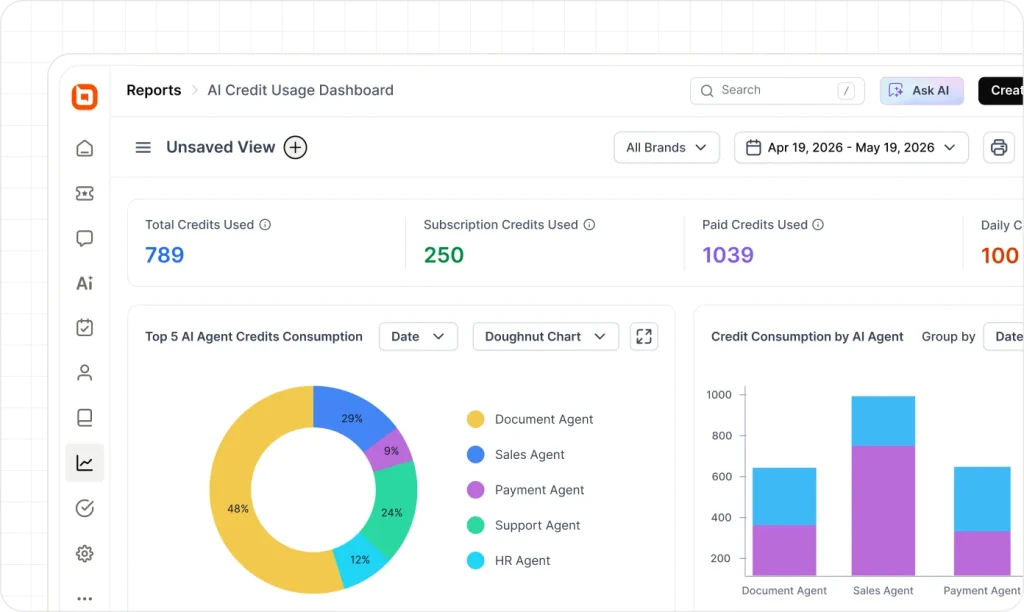
Task: Open the Reports chart icon in sidebar
Action: pyautogui.click(x=85, y=463)
